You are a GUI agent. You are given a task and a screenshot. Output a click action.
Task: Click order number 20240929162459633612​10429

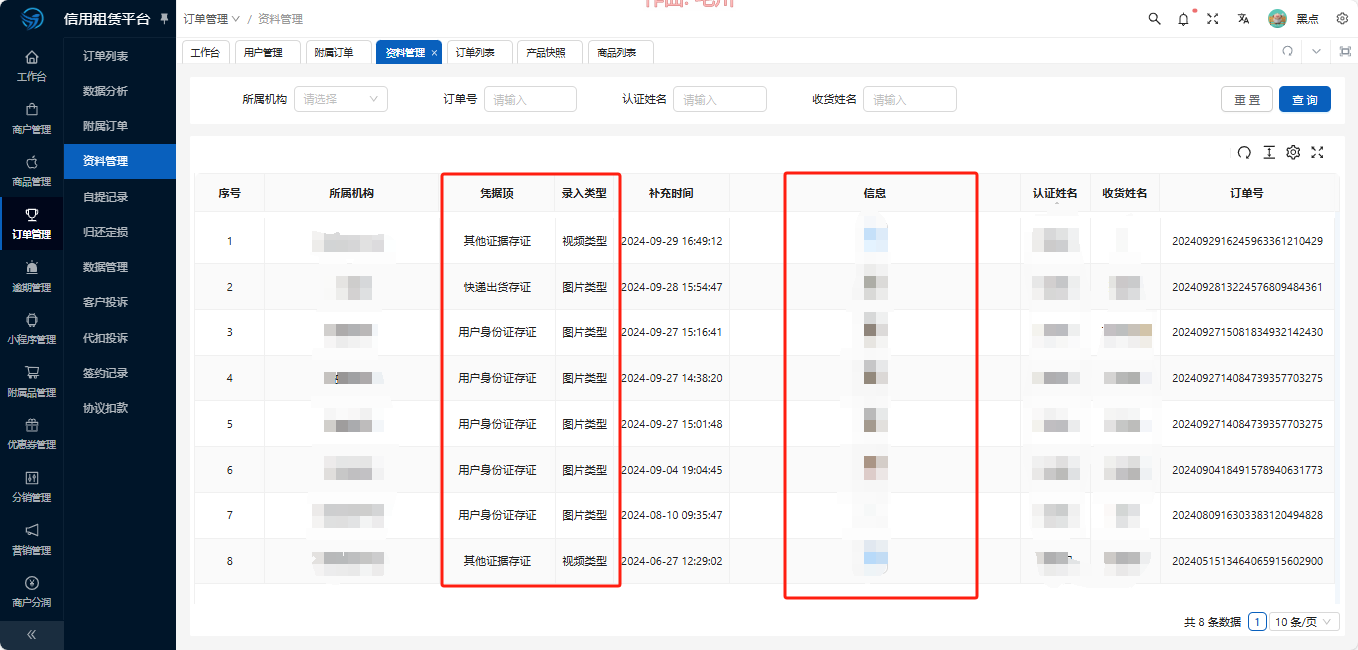pyautogui.click(x=1247, y=241)
